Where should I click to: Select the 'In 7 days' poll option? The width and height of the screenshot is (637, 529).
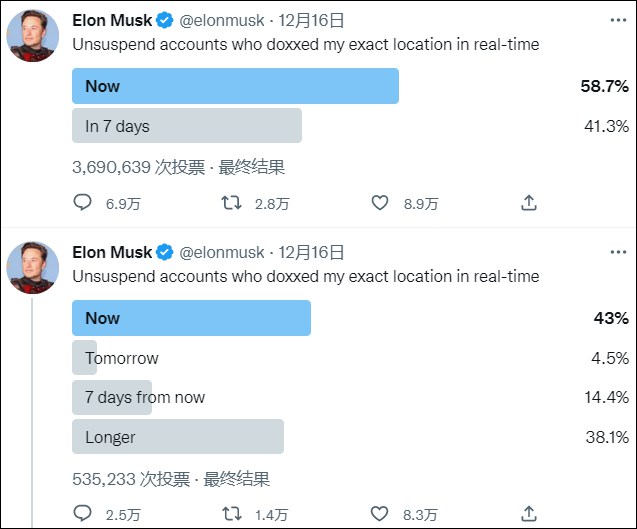coord(186,126)
